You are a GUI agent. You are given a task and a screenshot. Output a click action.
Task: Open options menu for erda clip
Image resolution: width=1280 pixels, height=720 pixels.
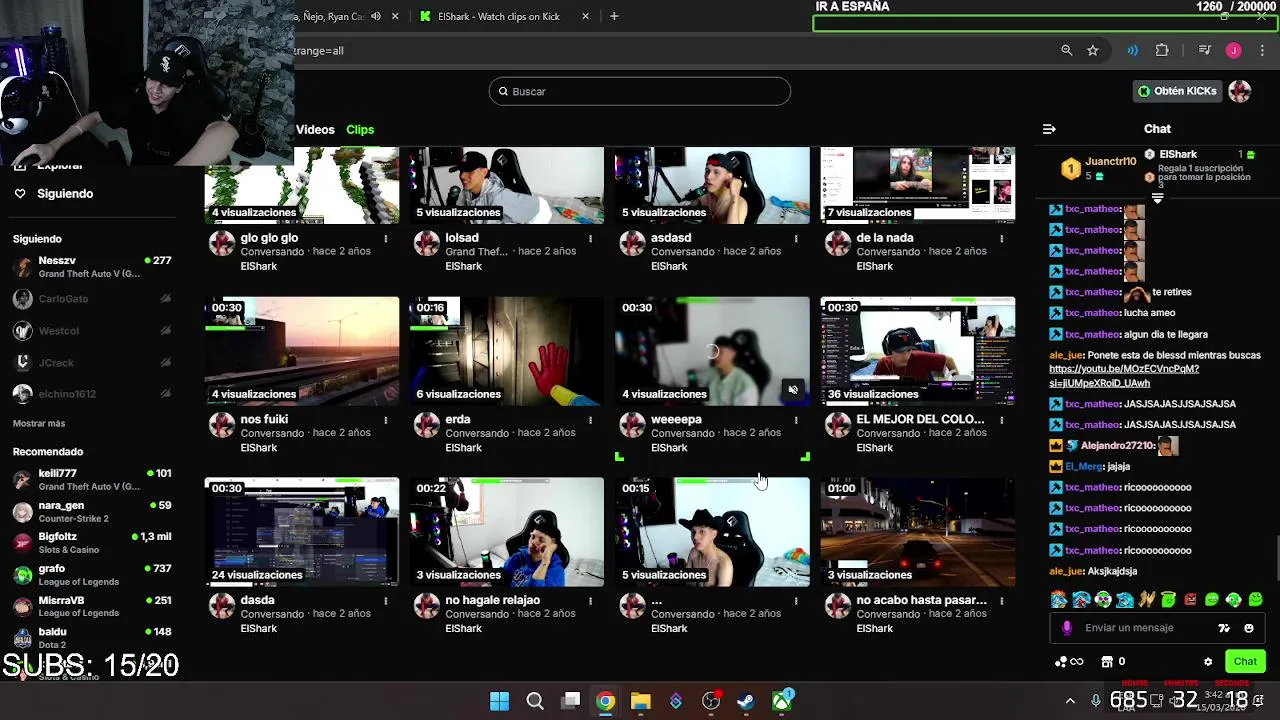591,420
